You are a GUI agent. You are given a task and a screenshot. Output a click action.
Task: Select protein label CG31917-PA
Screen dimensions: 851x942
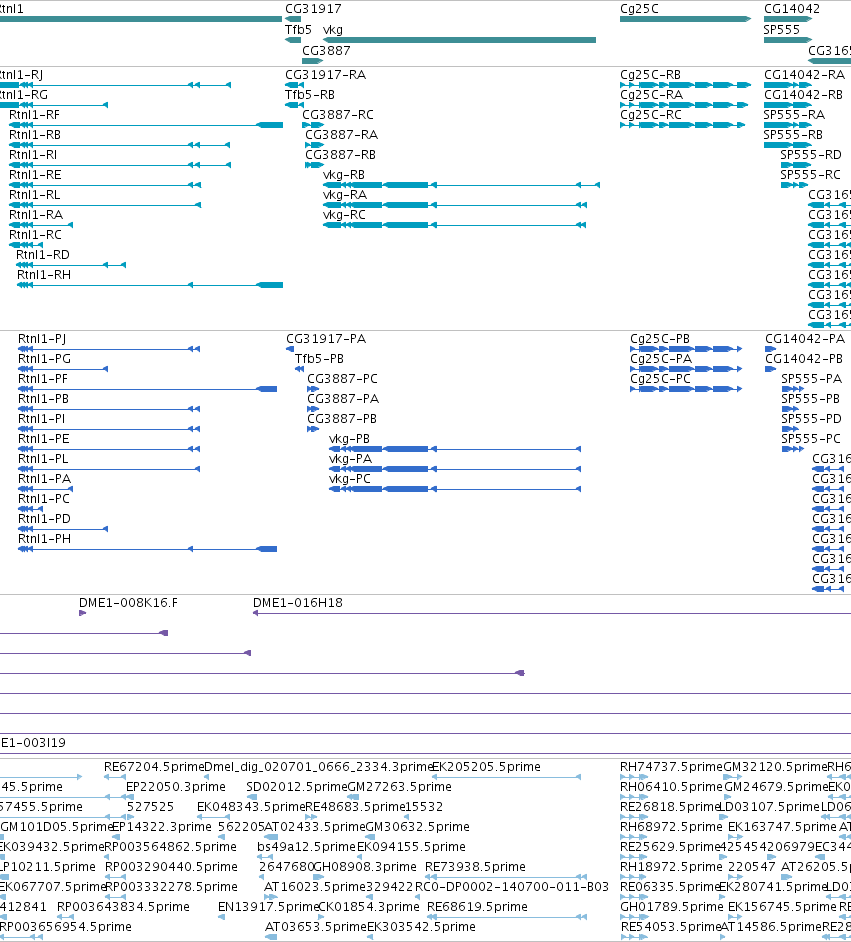(x=326, y=339)
